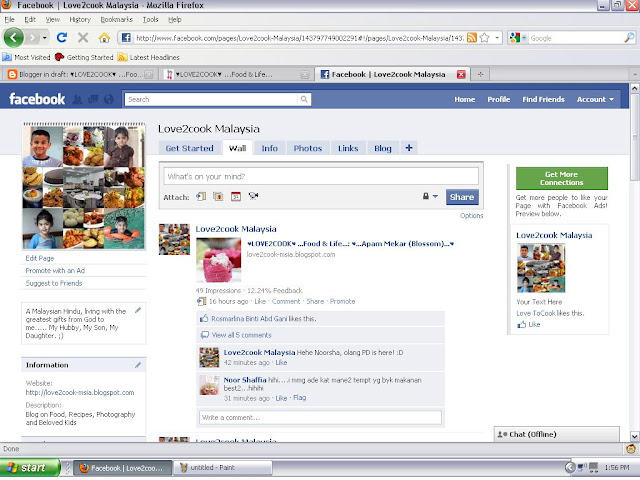The height and width of the screenshot is (480, 640).
Task: Click the Firefox back arrow button
Action: (13, 38)
